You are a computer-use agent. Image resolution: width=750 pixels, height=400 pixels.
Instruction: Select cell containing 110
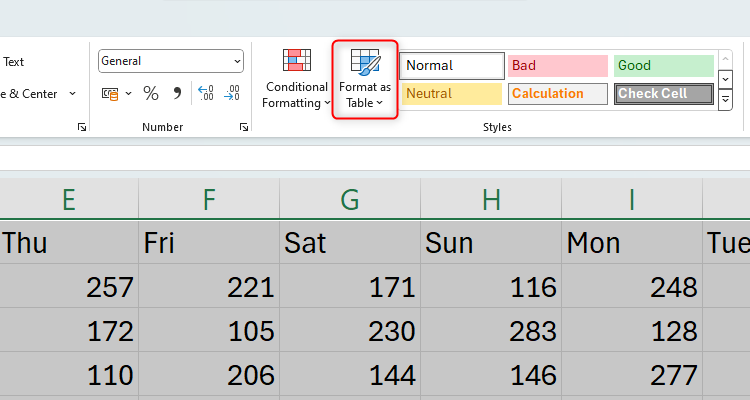coord(69,374)
